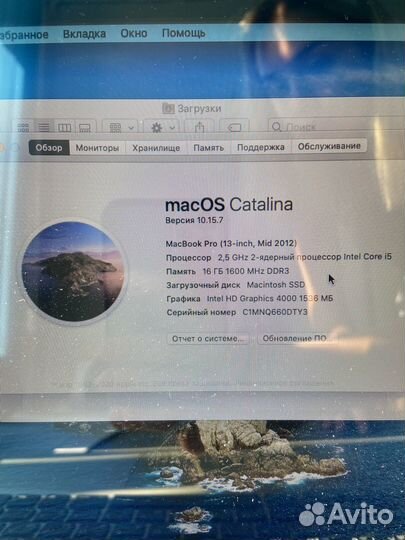Click the Finder search field
This screenshot has width=405, height=540.
336,127
